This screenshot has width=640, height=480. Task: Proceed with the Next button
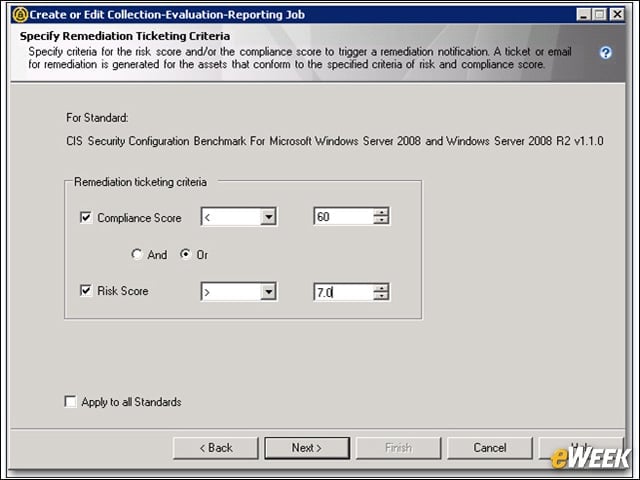(x=307, y=448)
